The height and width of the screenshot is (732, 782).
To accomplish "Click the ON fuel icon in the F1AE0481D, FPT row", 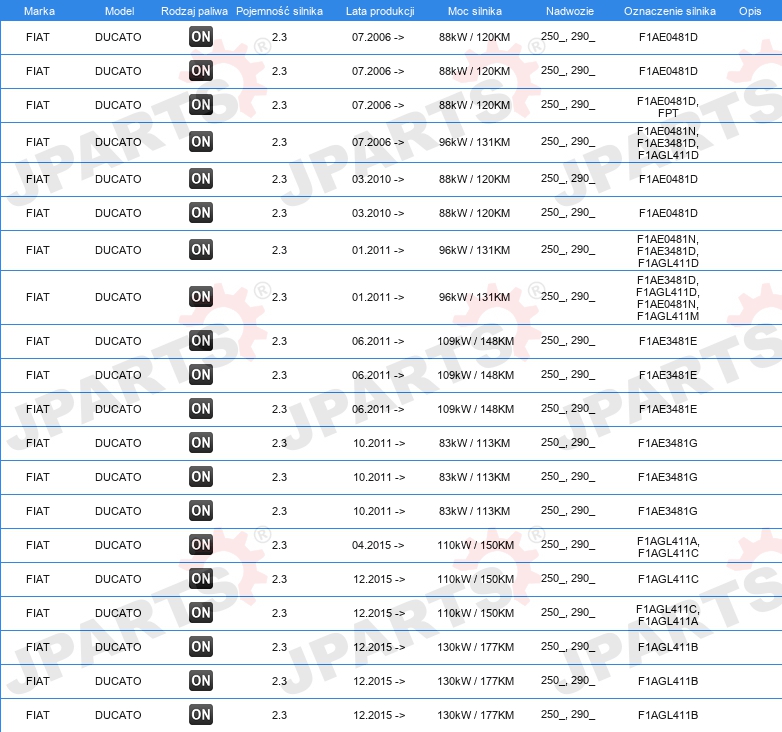I will (201, 105).
